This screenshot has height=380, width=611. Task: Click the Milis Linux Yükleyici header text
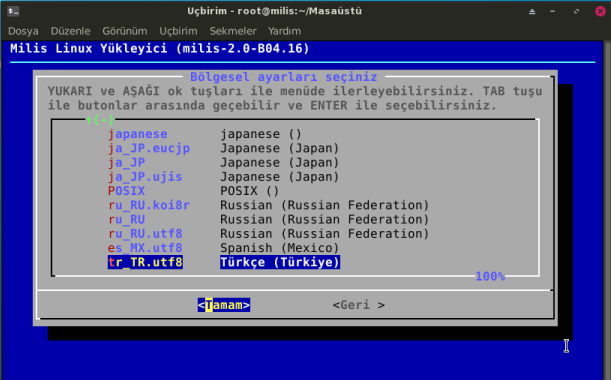[x=160, y=48]
